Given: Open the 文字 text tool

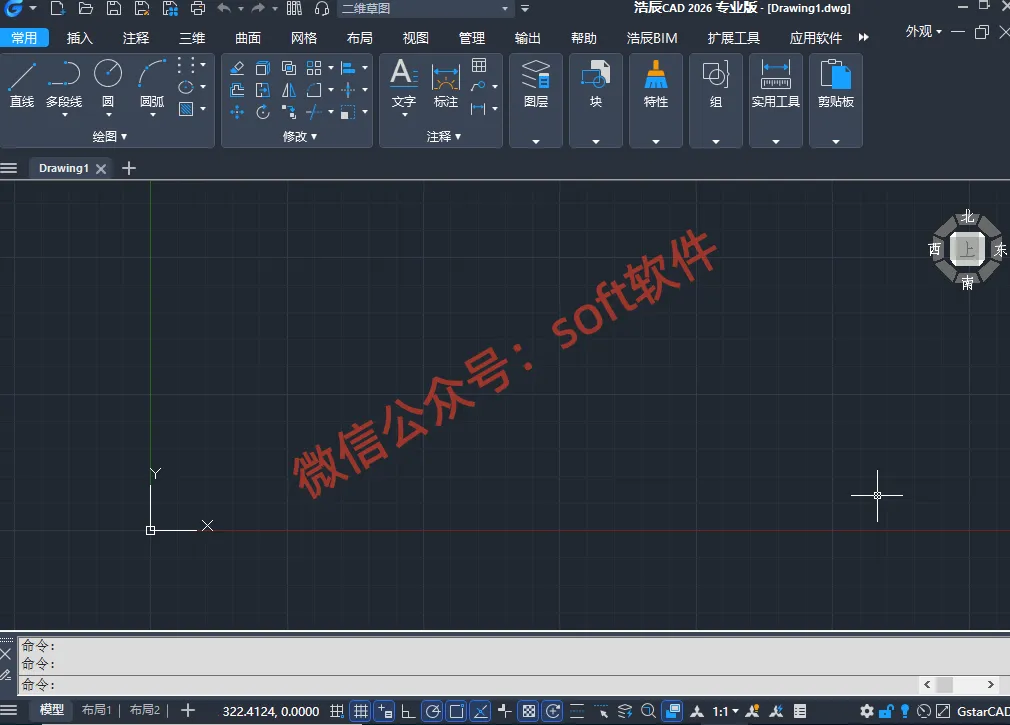Looking at the screenshot, I should [x=404, y=82].
